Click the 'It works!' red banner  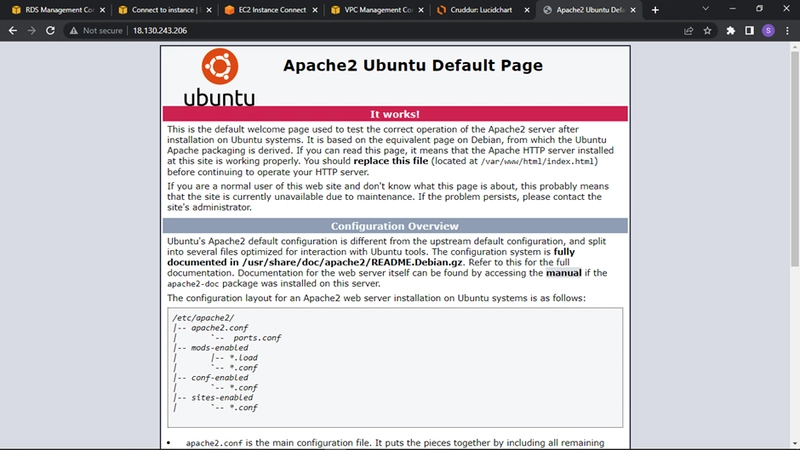[x=395, y=114]
